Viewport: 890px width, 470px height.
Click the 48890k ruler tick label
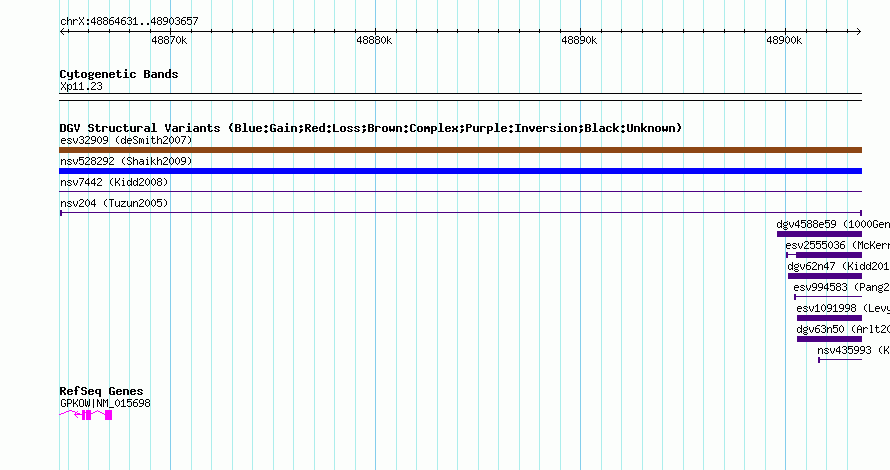pyautogui.click(x=579, y=40)
